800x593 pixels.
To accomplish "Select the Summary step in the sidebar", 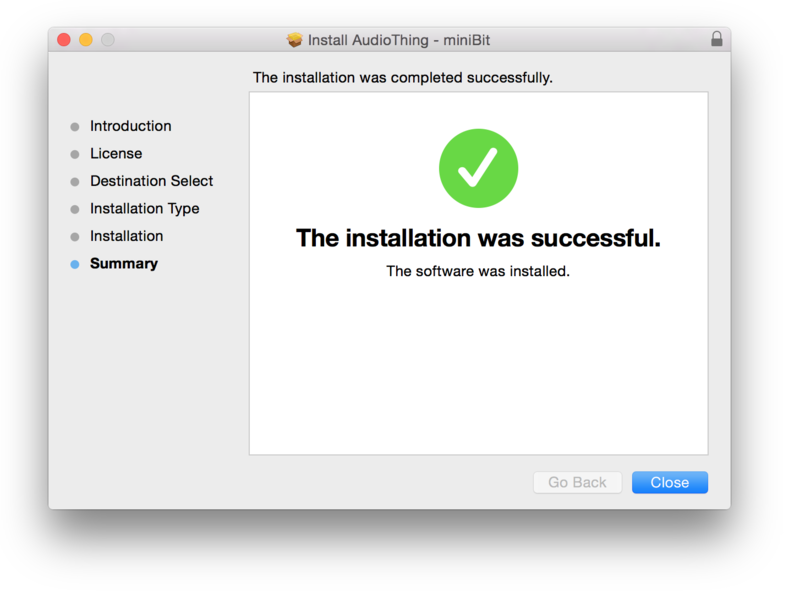I will pyautogui.click(x=124, y=264).
